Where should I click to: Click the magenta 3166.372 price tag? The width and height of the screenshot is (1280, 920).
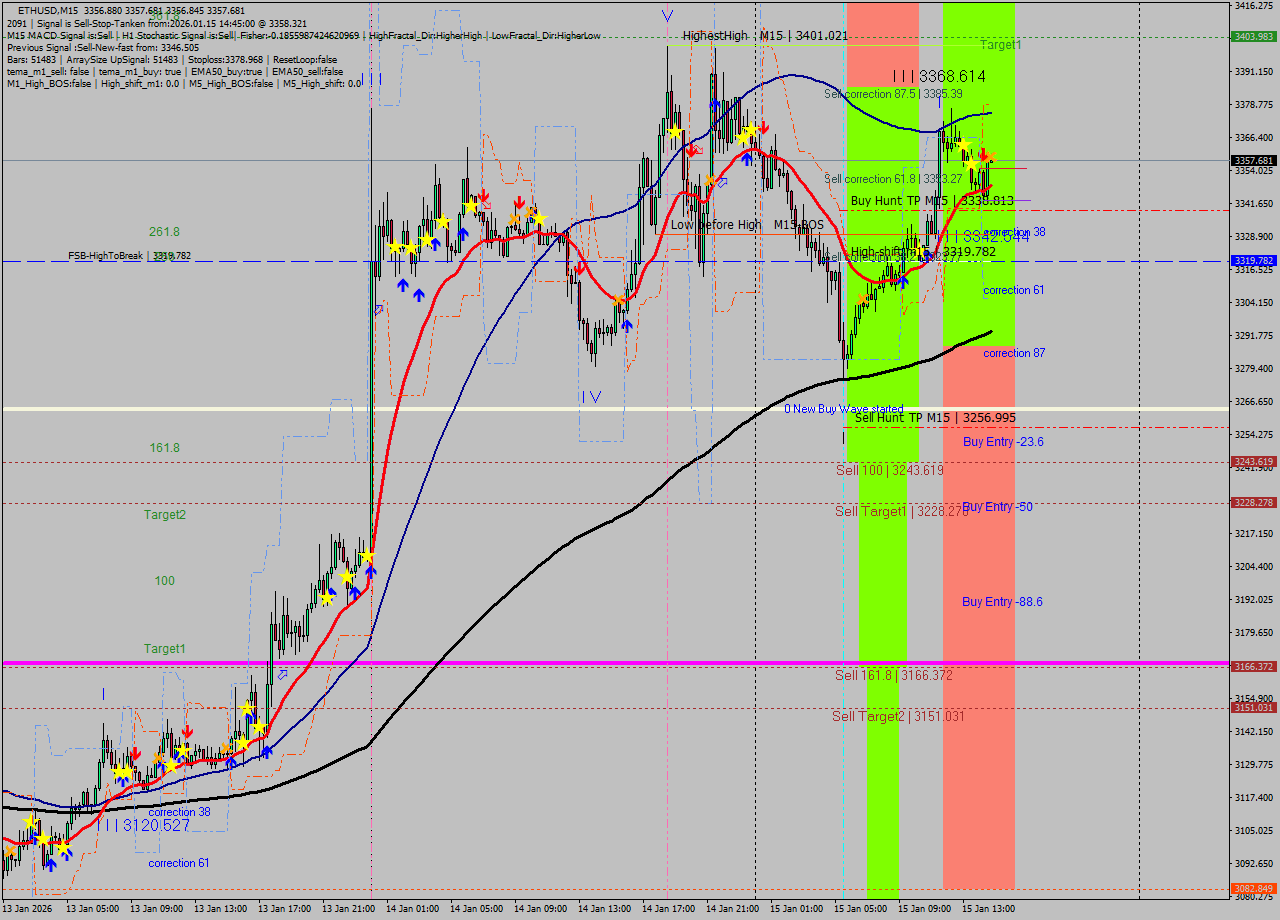coord(1254,667)
